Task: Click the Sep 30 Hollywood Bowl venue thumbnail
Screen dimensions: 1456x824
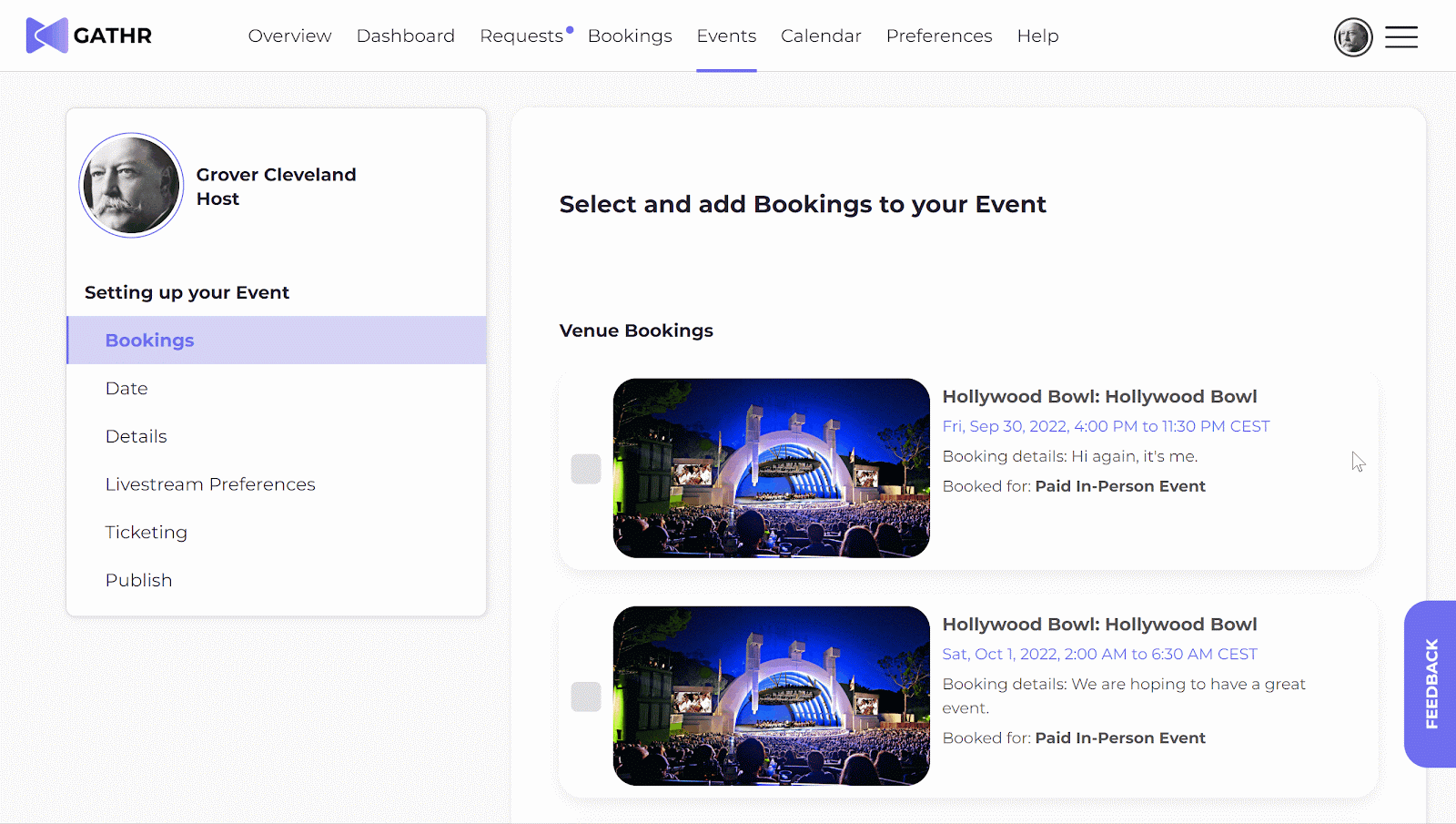Action: [x=771, y=468]
